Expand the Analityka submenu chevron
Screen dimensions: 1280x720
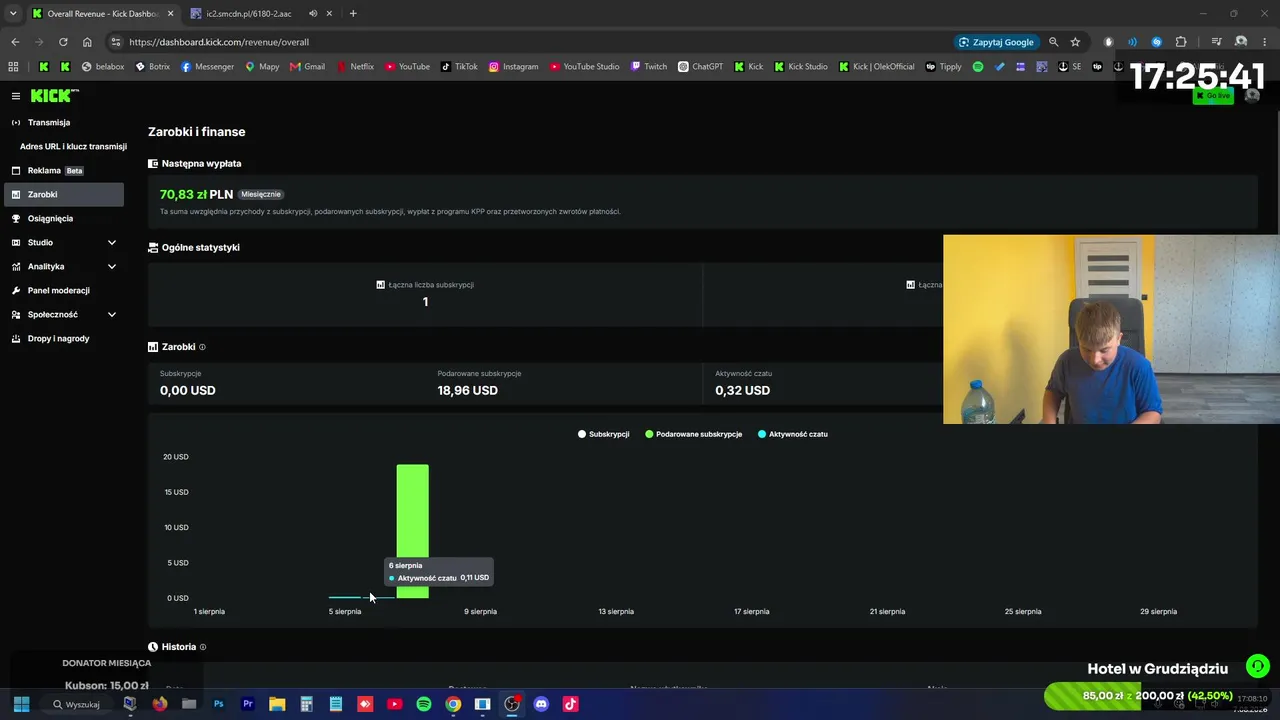coord(112,266)
